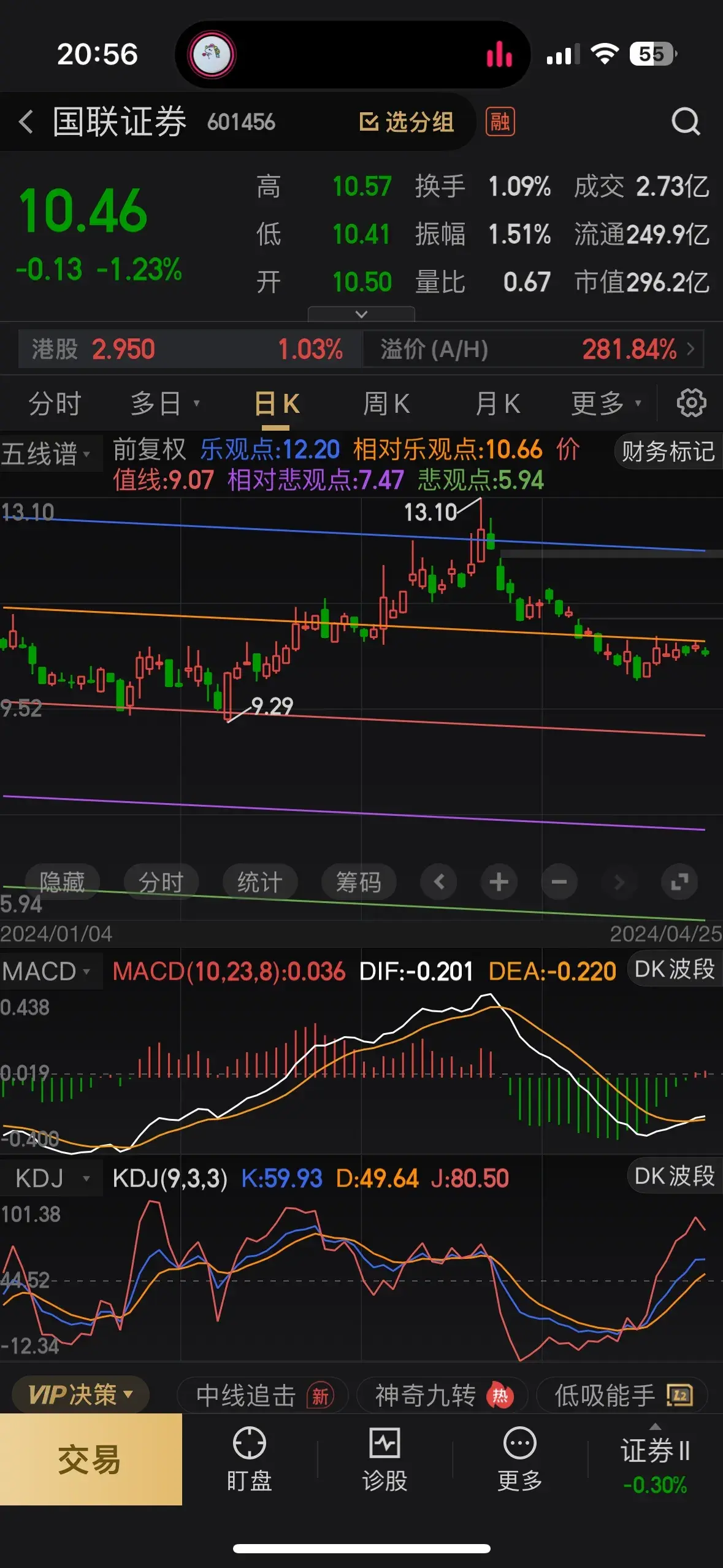Open the 低吸能手 L2 indicator
Image resolution: width=723 pixels, height=1568 pixels.
pos(622,1396)
